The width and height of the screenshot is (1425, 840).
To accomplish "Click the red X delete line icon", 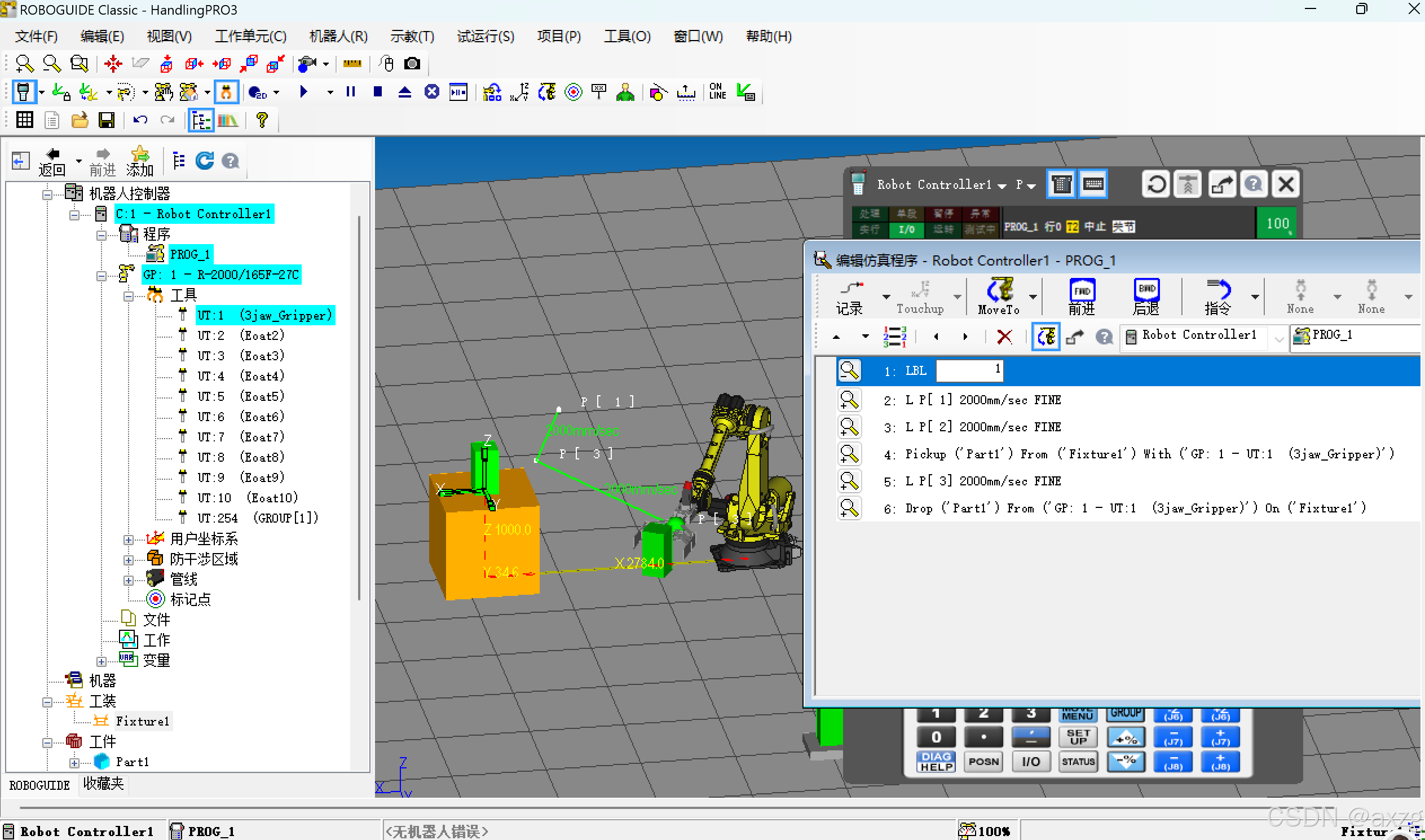I will coord(1004,337).
